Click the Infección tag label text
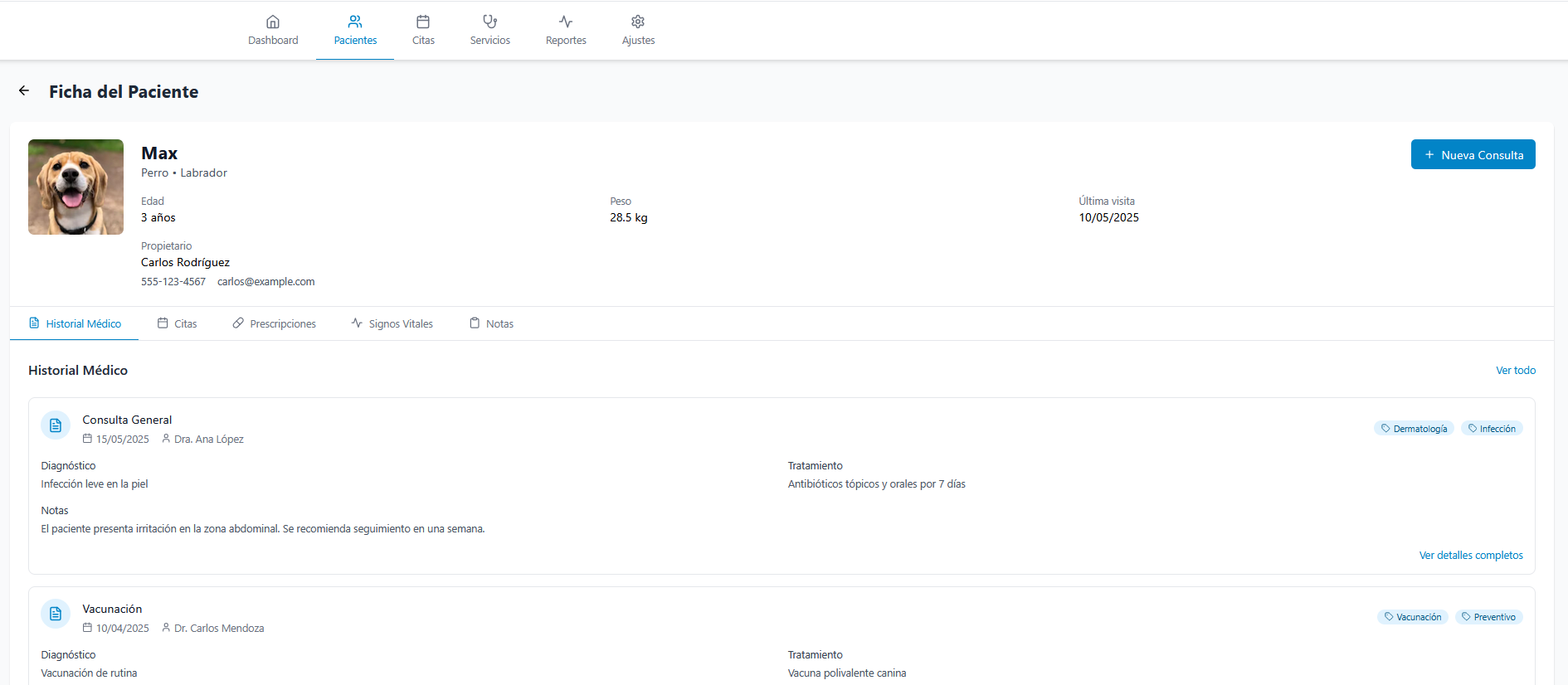Image resolution: width=1568 pixels, height=685 pixels. [1497, 429]
